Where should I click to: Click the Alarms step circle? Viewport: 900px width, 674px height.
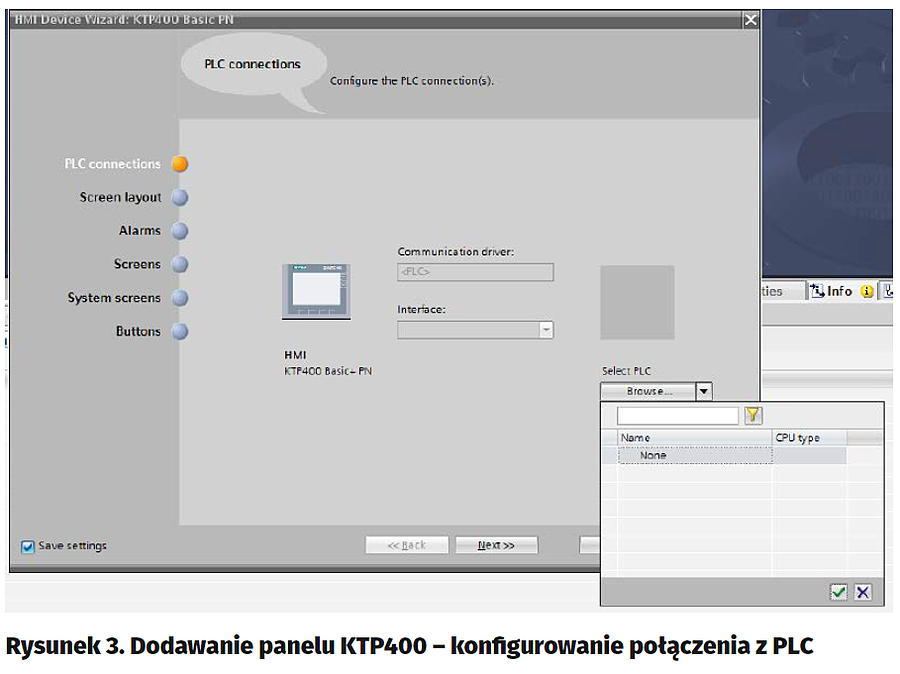(180, 231)
